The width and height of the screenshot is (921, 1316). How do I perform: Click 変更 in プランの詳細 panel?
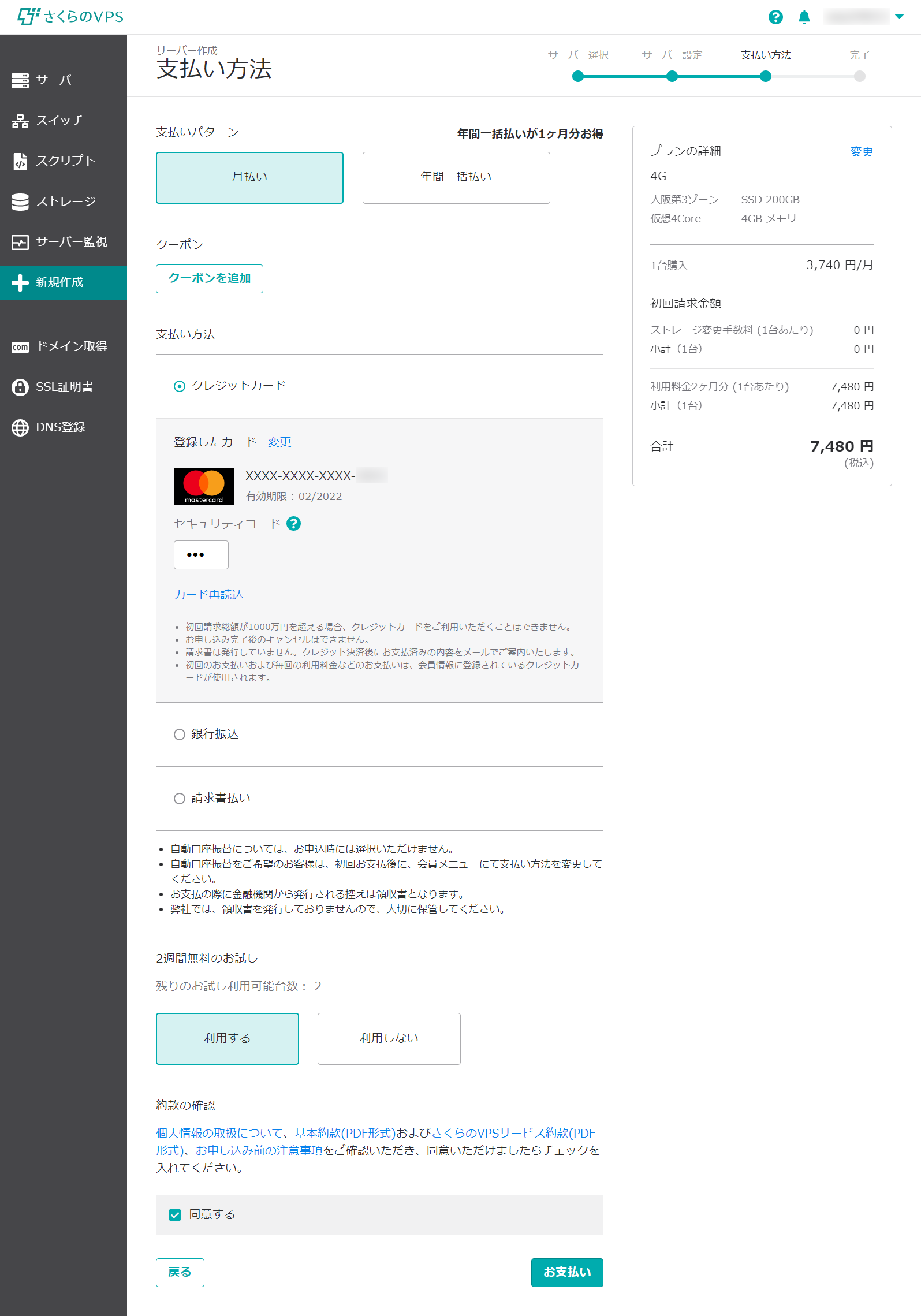(862, 152)
